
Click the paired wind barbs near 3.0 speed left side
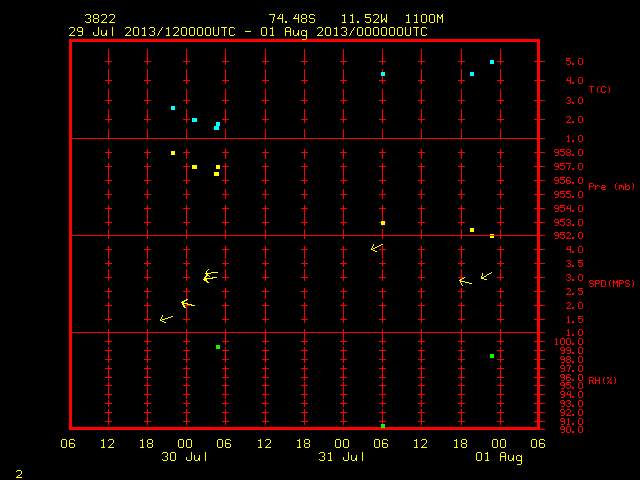(211, 276)
